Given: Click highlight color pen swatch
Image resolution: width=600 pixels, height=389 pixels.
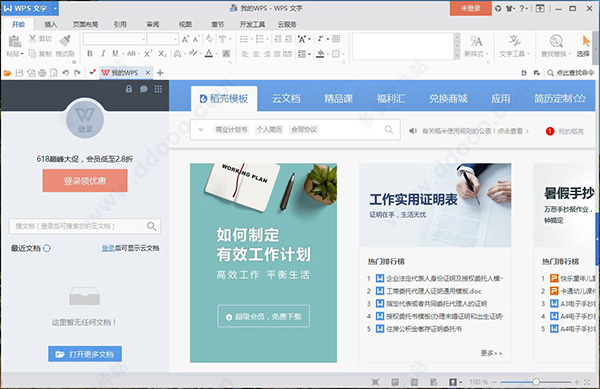Looking at the screenshot, I should (193, 54).
